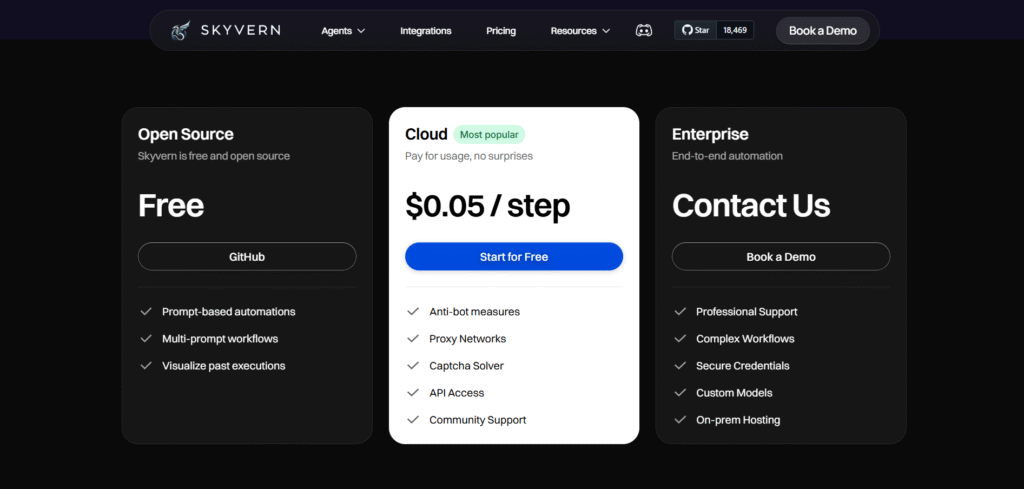Click checkmark beside Visualize past executions
The image size is (1024, 489).
coord(146,366)
